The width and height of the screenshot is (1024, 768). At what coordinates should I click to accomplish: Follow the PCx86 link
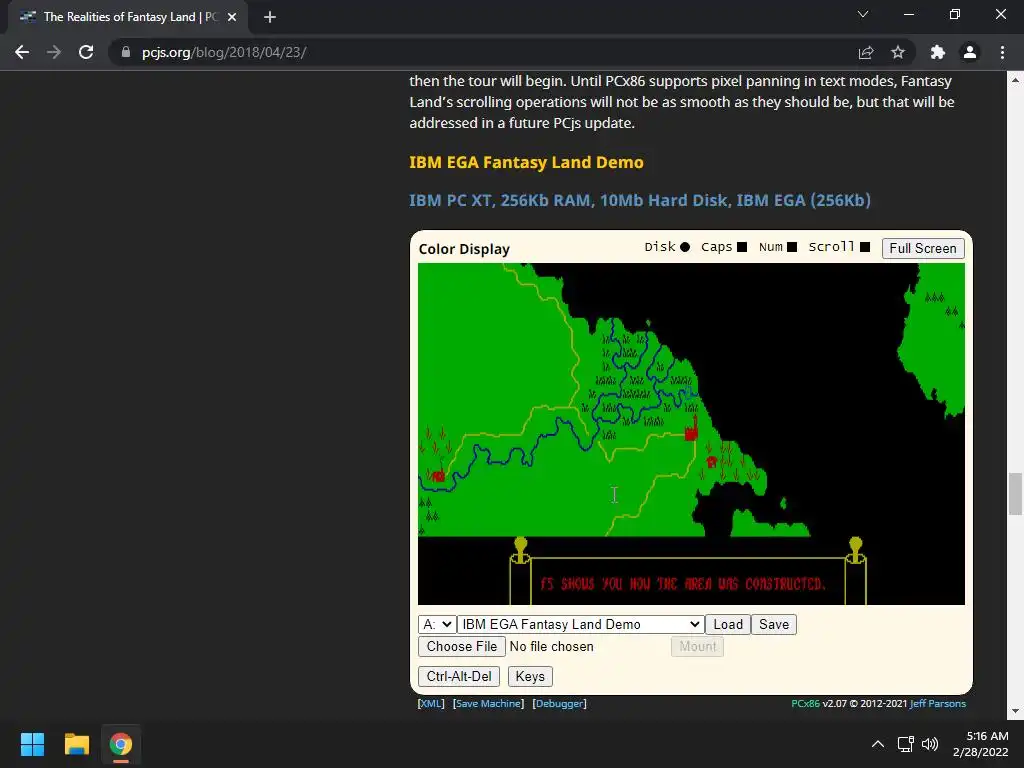point(805,703)
